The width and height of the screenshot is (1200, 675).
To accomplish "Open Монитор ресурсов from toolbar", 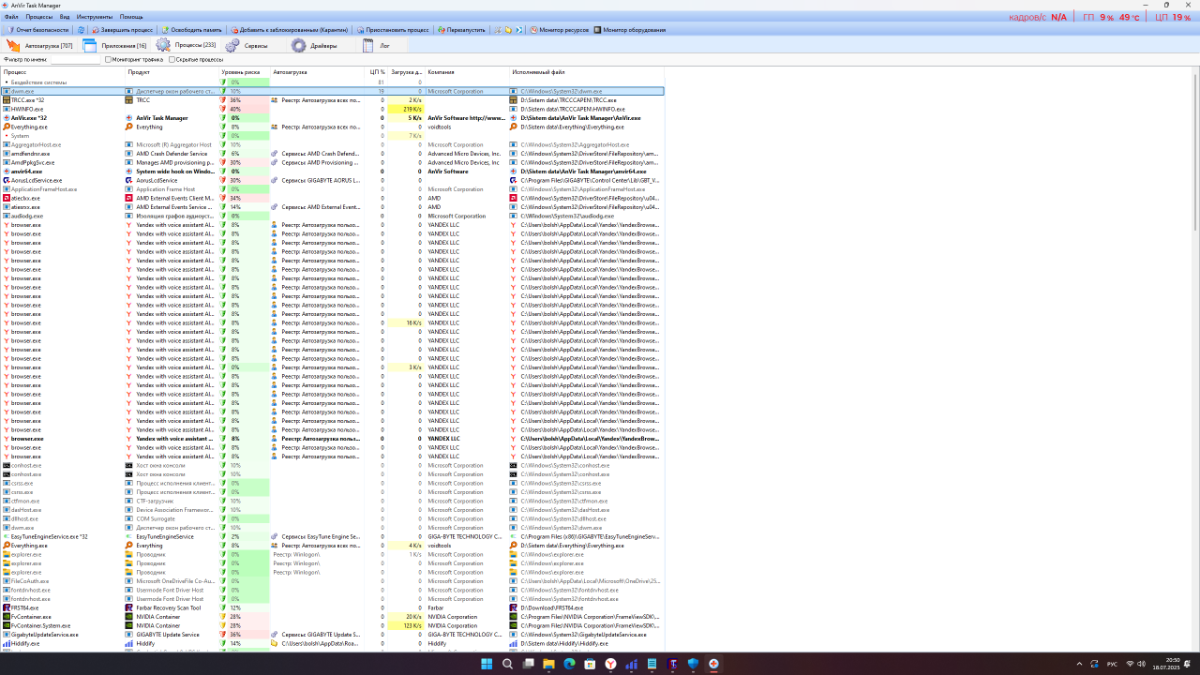I will coord(559,30).
